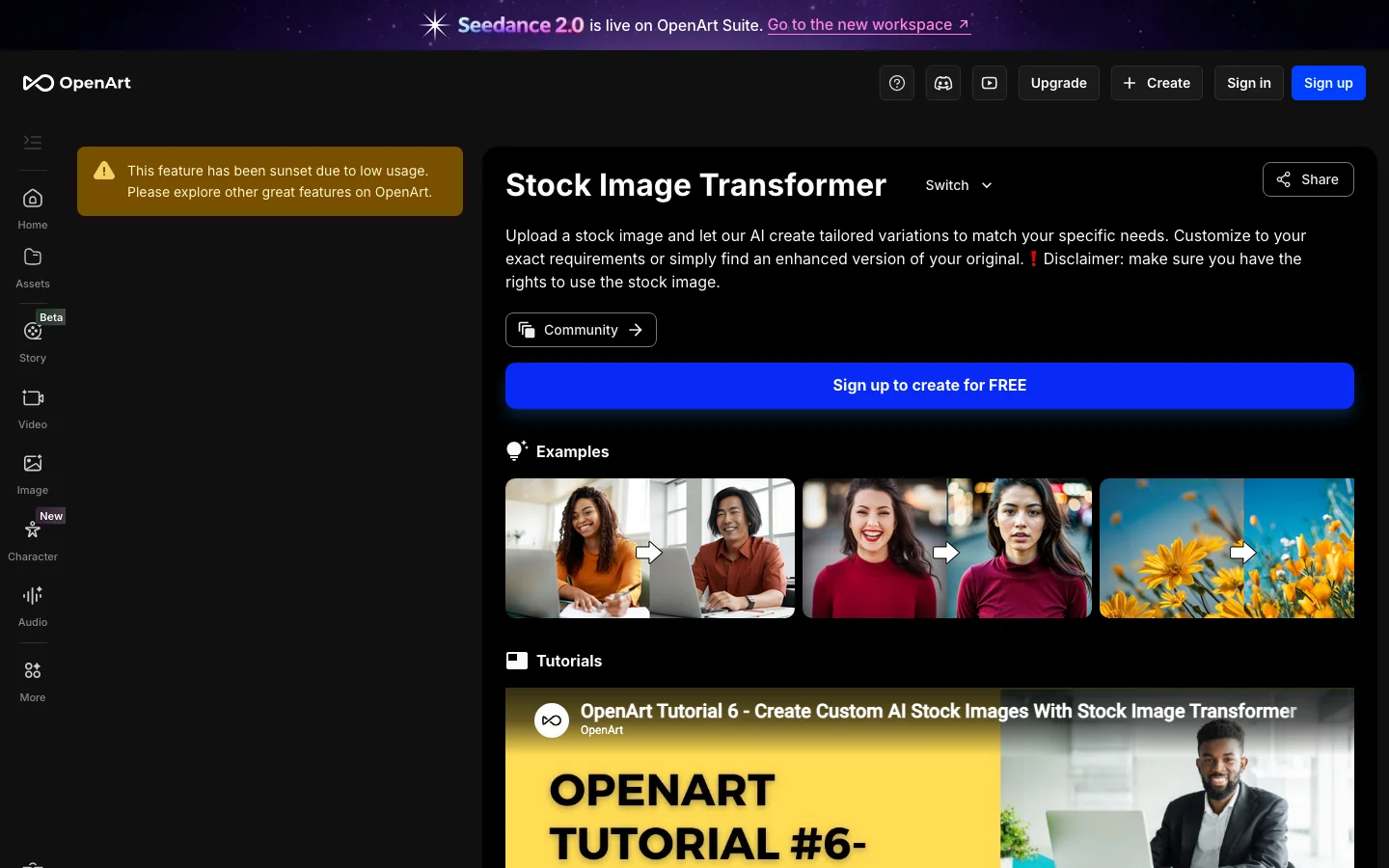Open More in the sidebar
This screenshot has width=1389, height=868.
point(33,682)
